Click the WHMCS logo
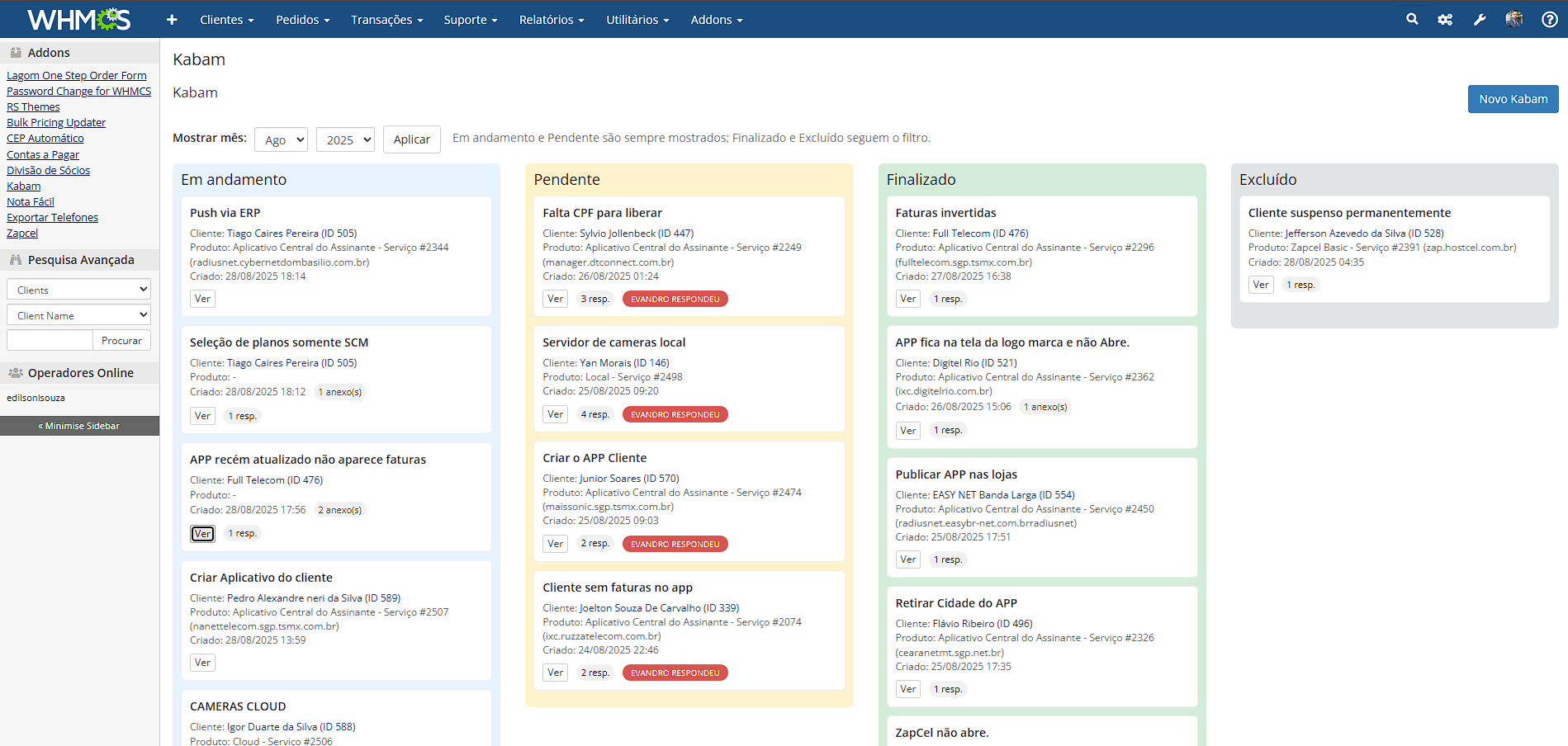 tap(78, 19)
